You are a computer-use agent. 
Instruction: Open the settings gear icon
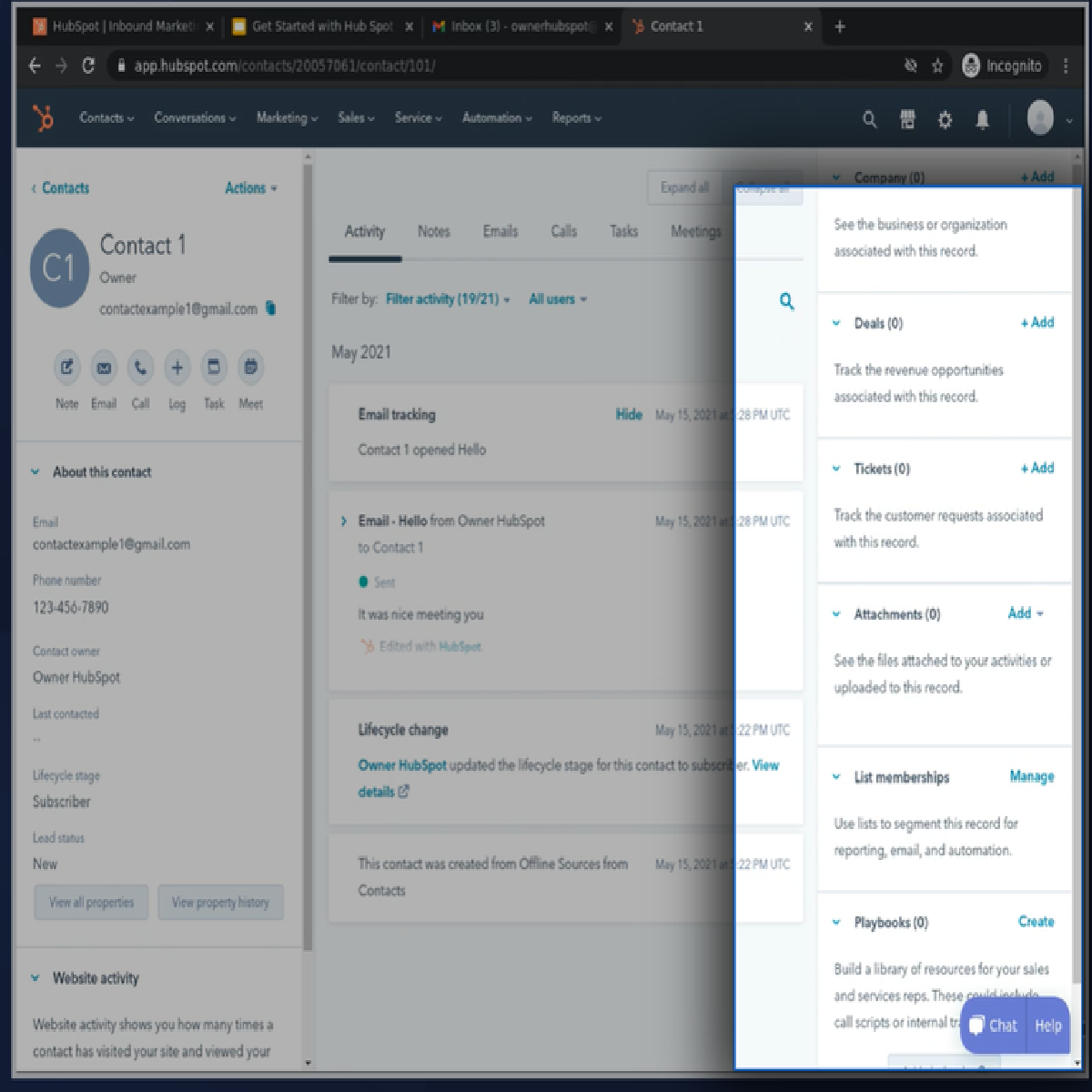click(x=945, y=119)
